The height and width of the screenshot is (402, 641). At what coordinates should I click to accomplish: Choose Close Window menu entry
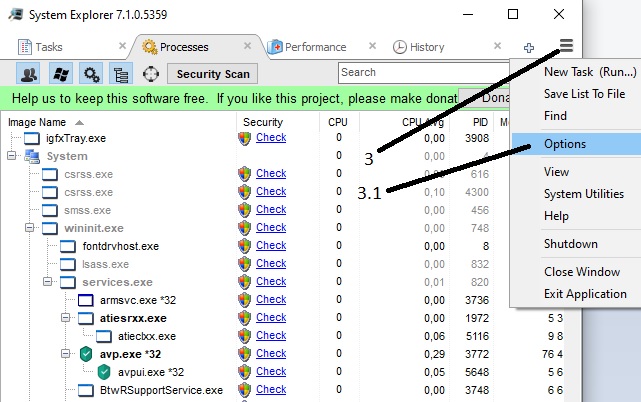tap(582, 272)
